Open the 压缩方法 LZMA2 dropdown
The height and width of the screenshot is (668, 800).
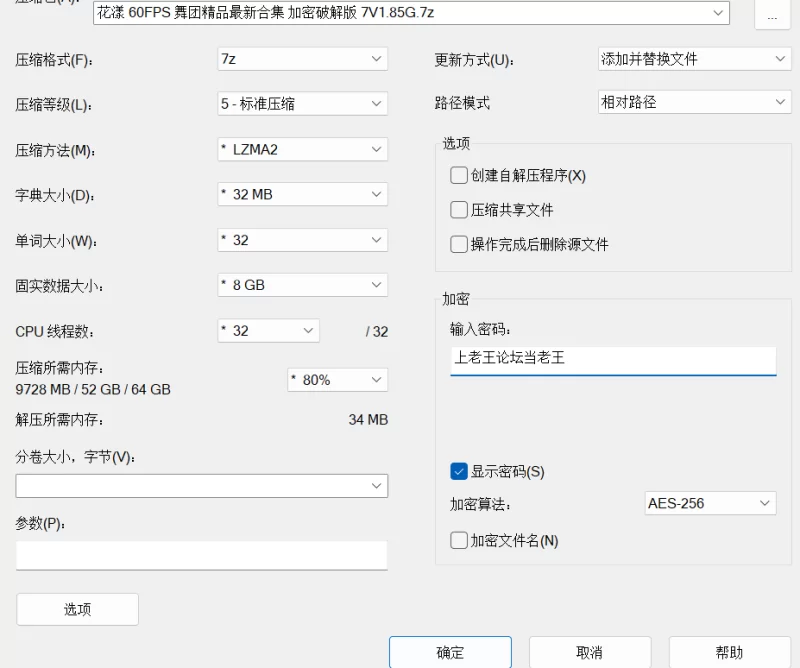click(x=303, y=150)
